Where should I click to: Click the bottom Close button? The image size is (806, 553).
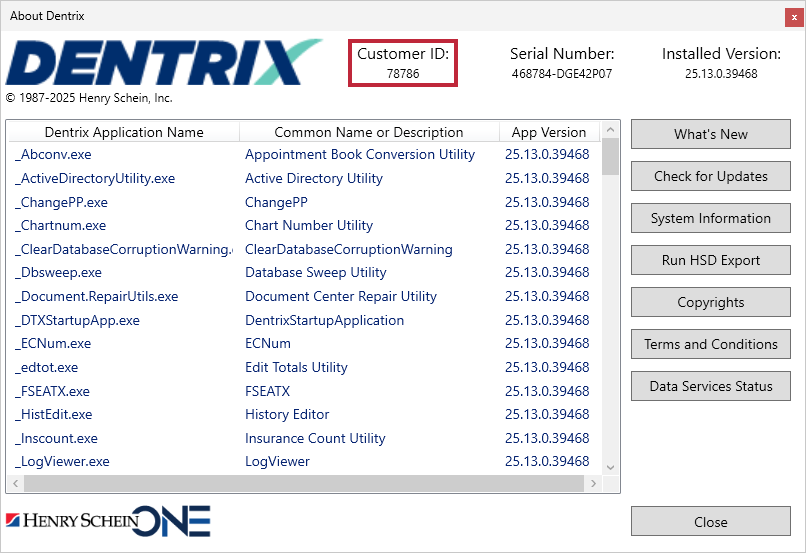coord(710,522)
